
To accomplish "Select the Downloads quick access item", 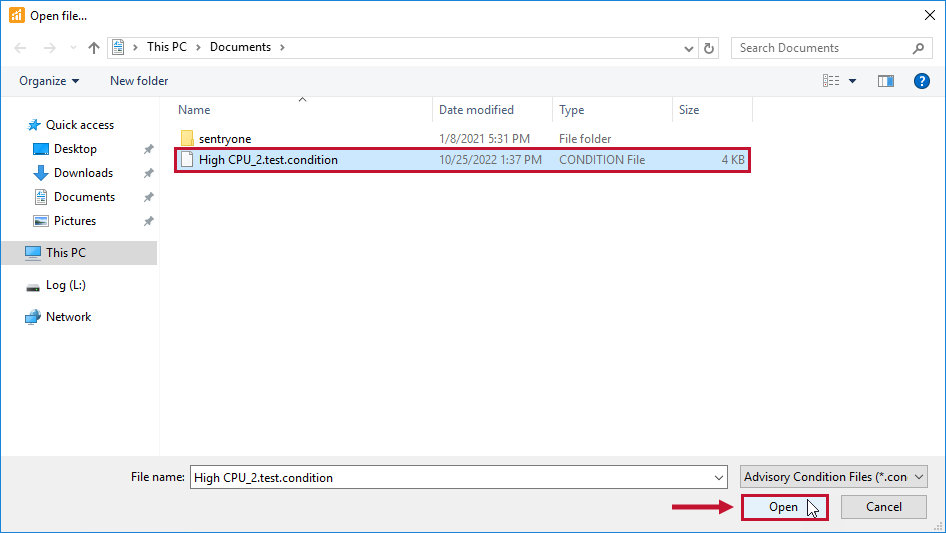I will (x=83, y=173).
